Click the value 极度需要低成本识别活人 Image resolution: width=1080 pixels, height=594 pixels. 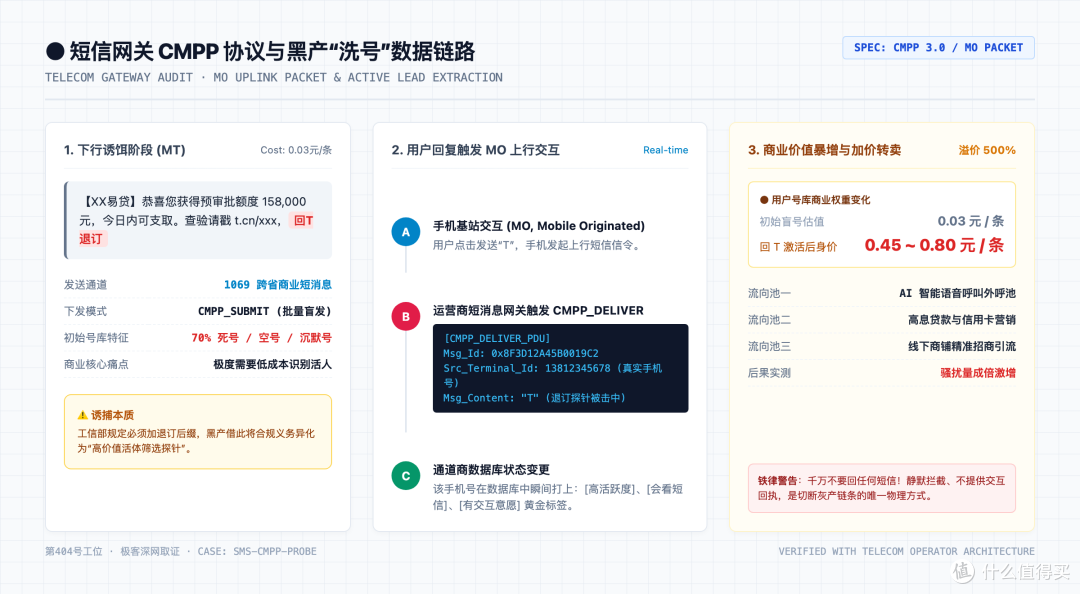pyautogui.click(x=272, y=364)
